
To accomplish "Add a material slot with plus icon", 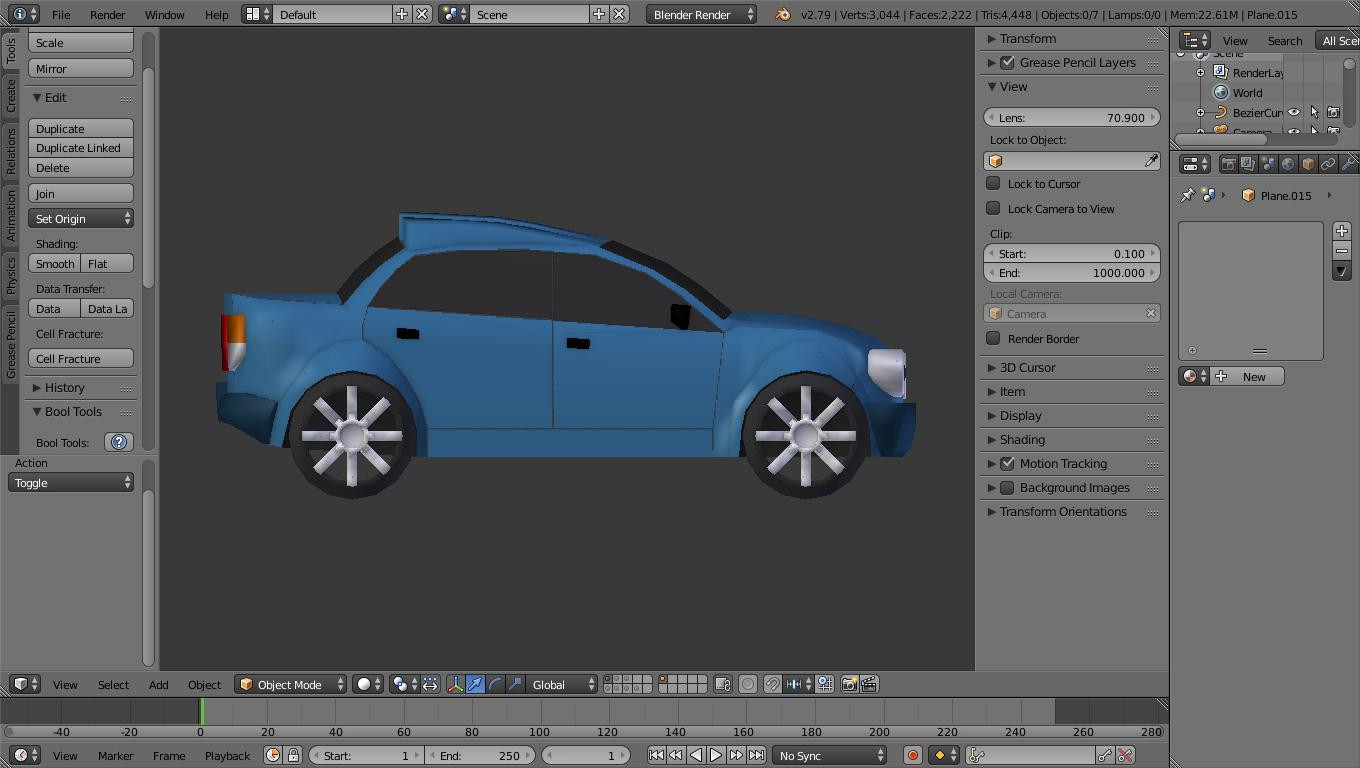I will tap(1342, 231).
